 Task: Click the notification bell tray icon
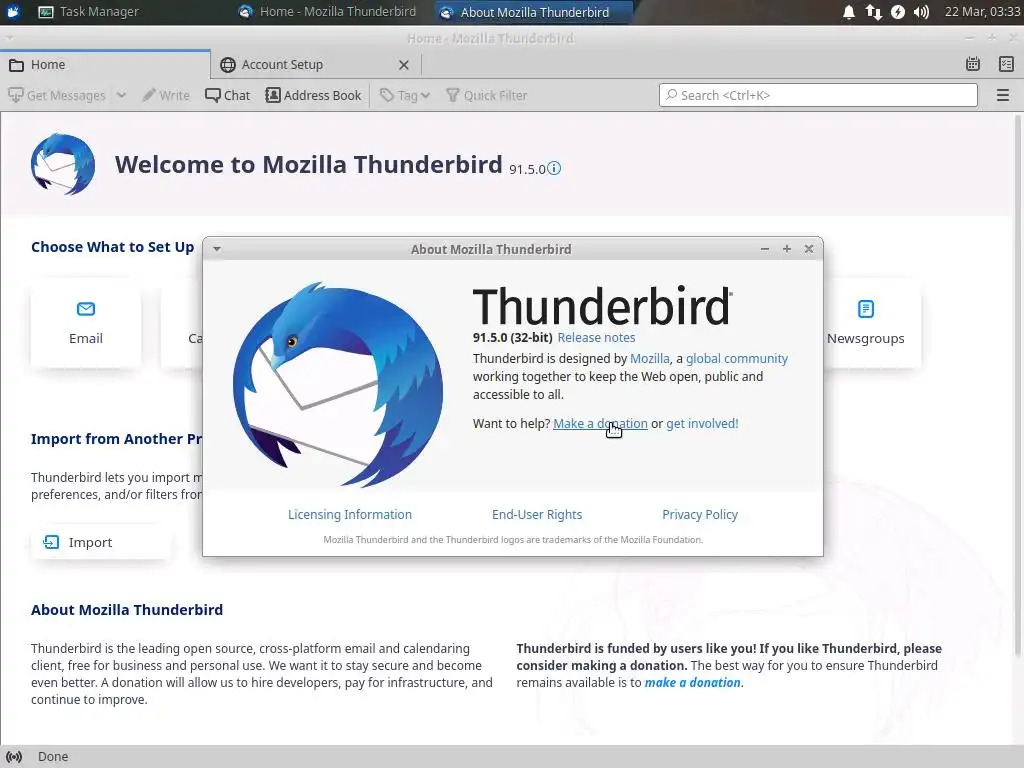(x=849, y=12)
